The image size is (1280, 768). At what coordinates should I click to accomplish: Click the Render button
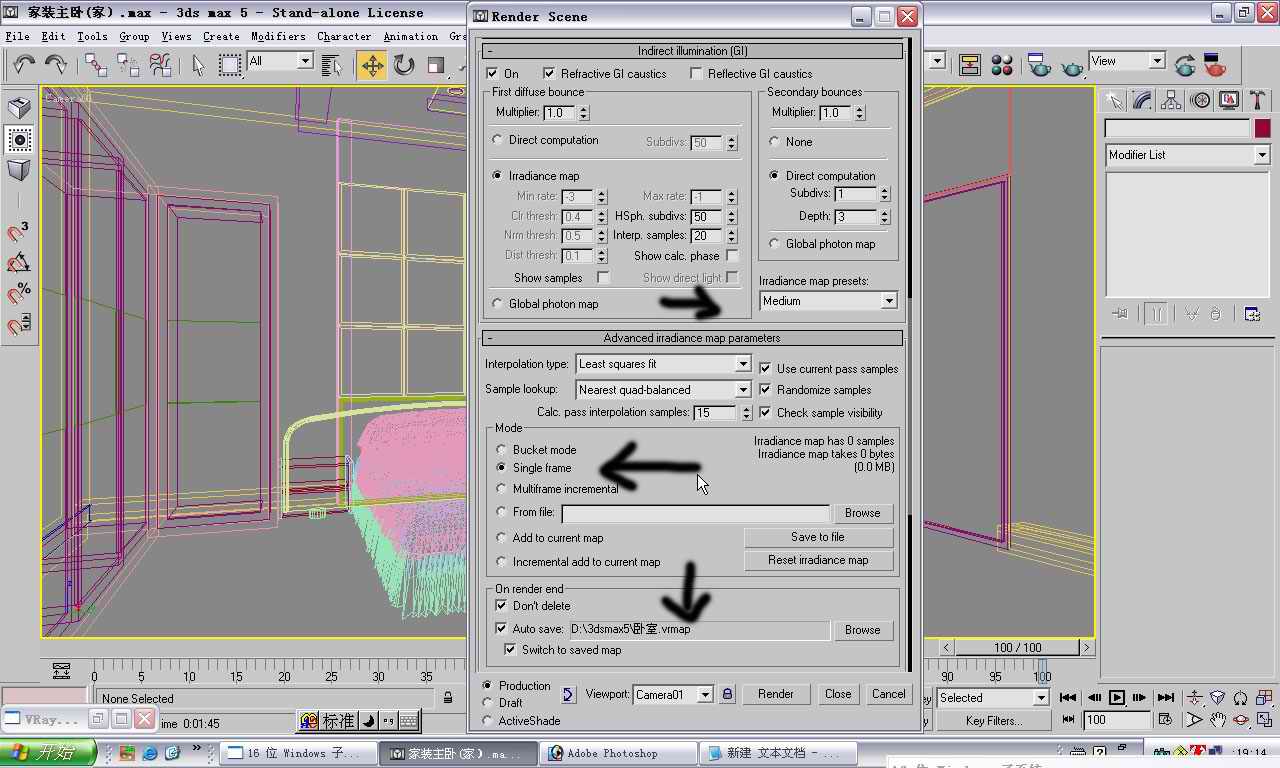[776, 694]
